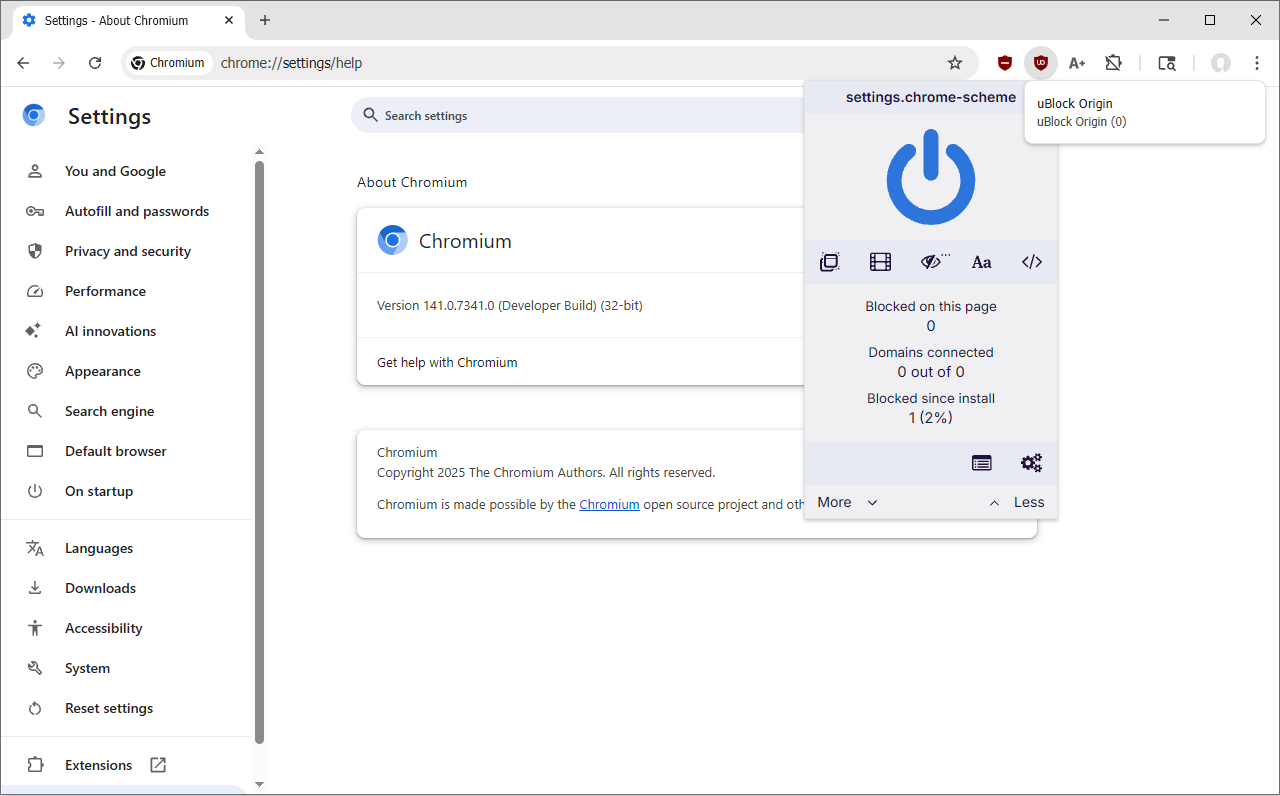The image size is (1280, 796).
Task: Click the address bar URL text
Action: click(x=291, y=63)
